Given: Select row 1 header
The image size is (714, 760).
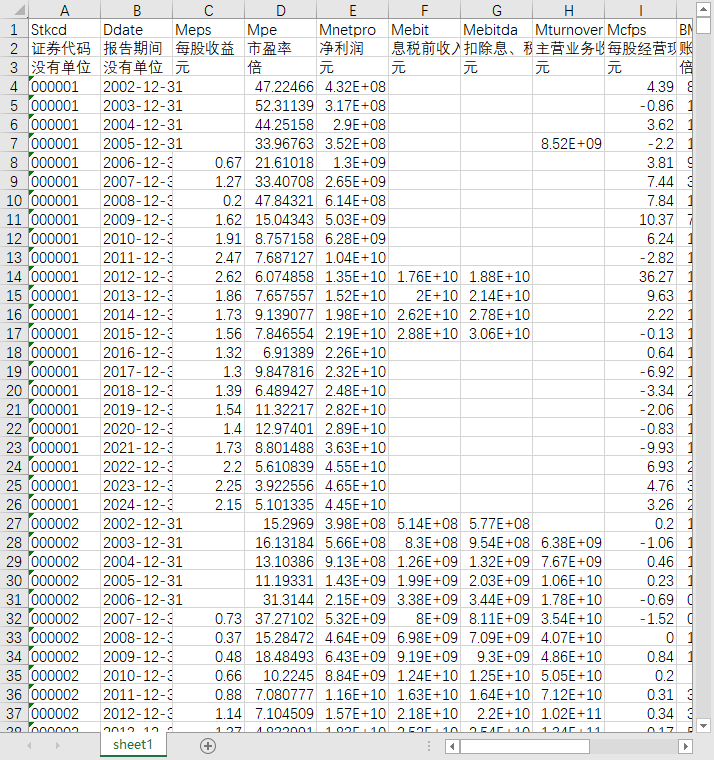Looking at the screenshot, I should [14, 30].
